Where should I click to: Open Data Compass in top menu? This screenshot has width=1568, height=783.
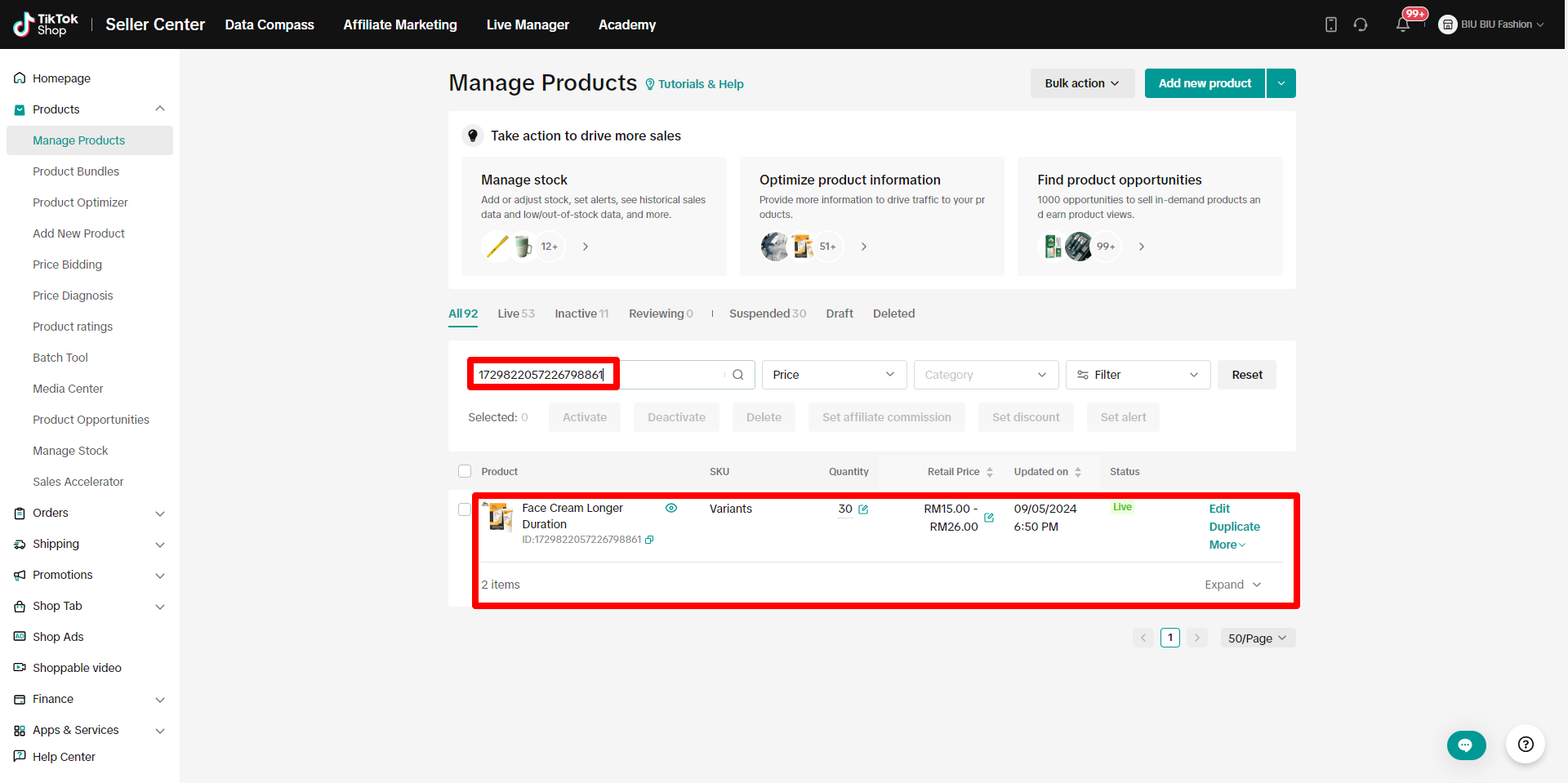click(x=269, y=24)
